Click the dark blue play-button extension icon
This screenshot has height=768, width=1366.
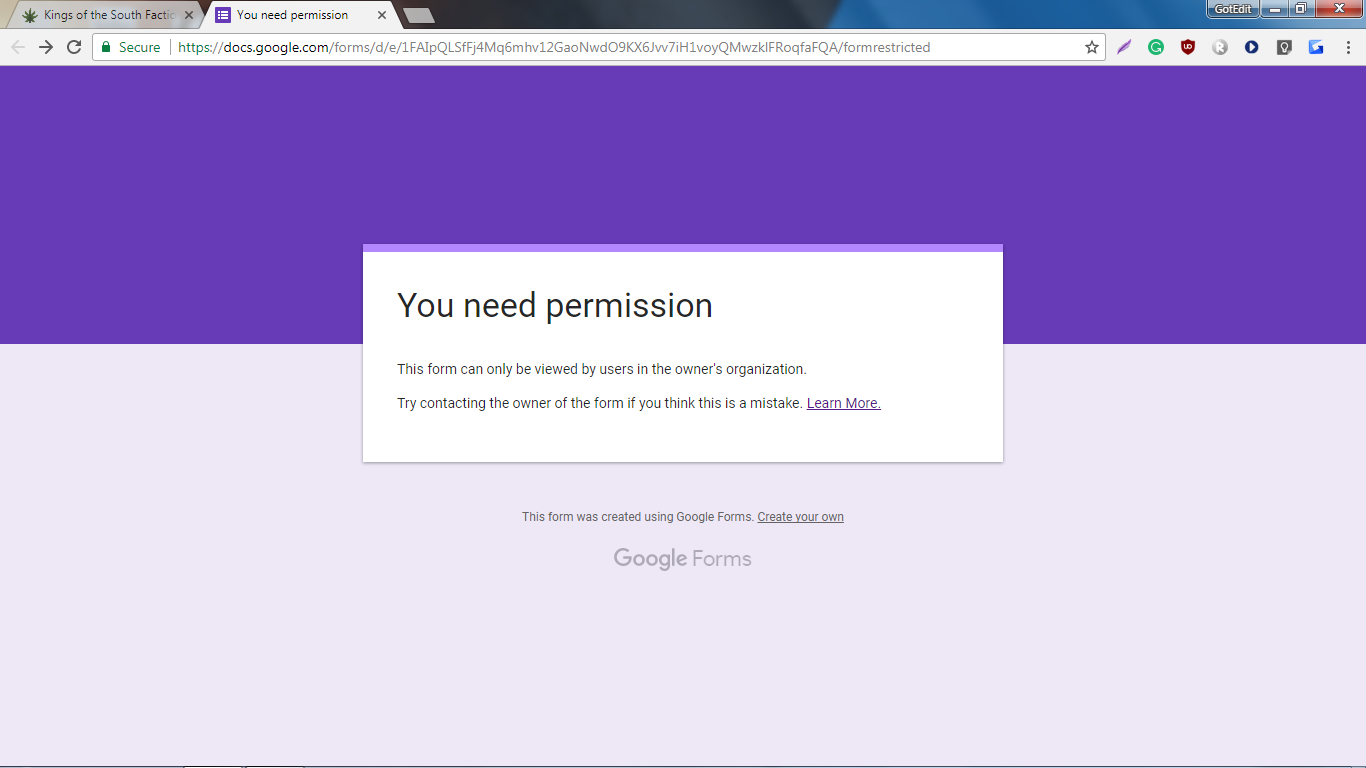coord(1252,47)
